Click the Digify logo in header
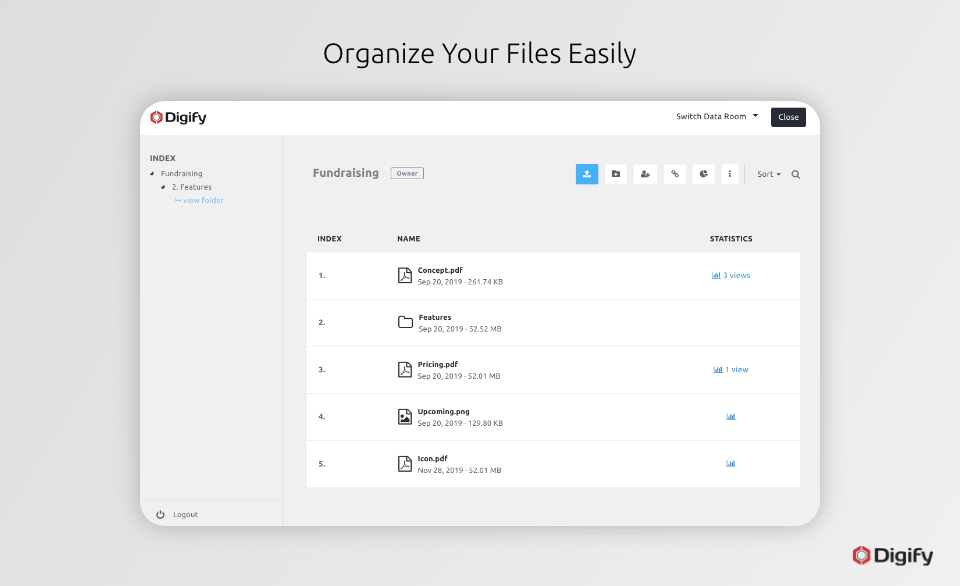This screenshot has width=960, height=586. [180, 117]
